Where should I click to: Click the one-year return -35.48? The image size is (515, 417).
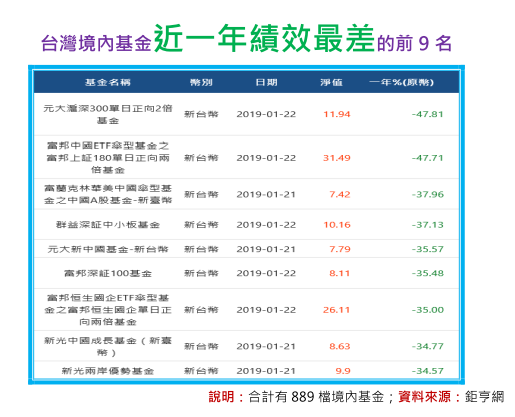click(427, 274)
